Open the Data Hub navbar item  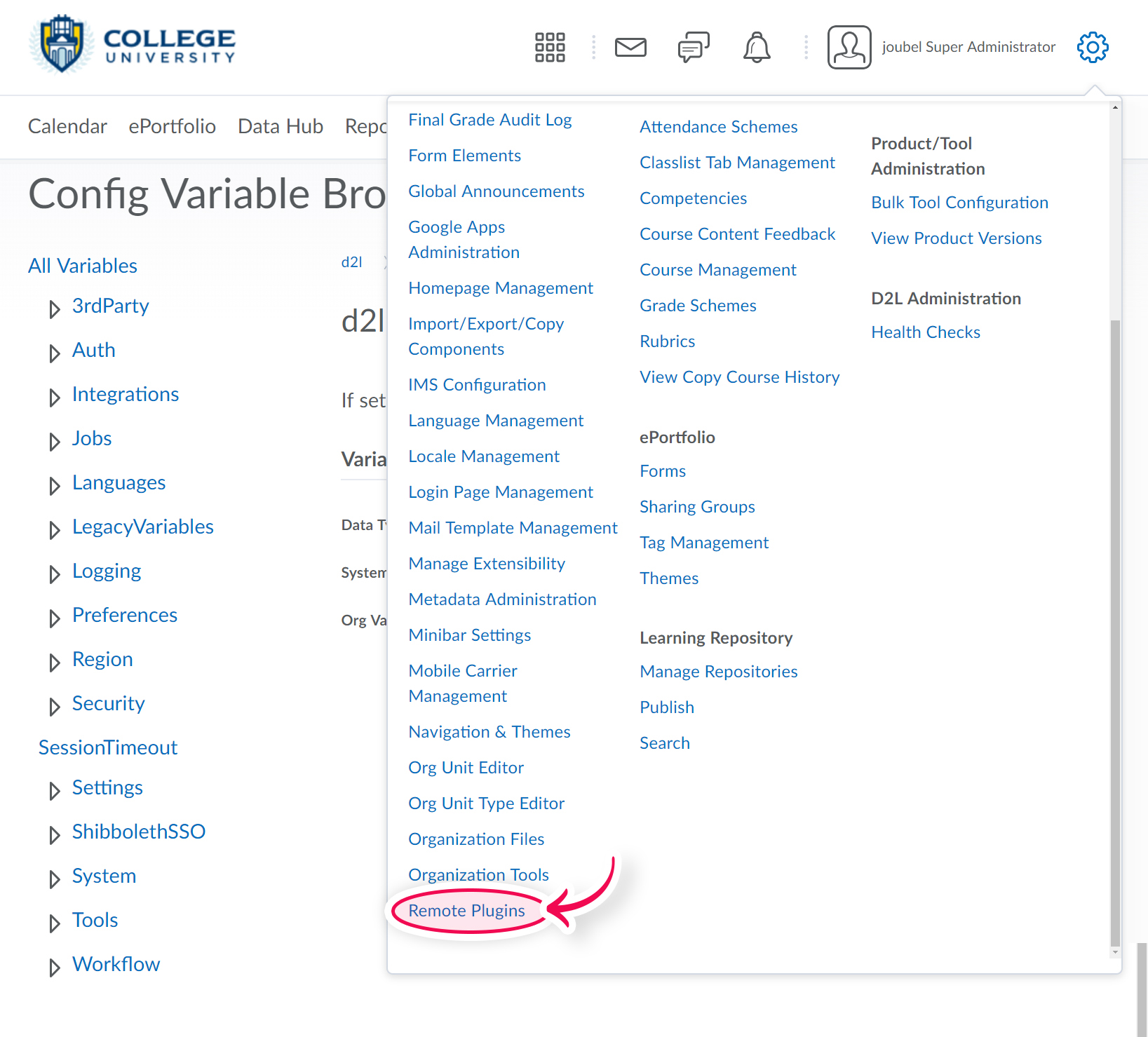pyautogui.click(x=281, y=126)
